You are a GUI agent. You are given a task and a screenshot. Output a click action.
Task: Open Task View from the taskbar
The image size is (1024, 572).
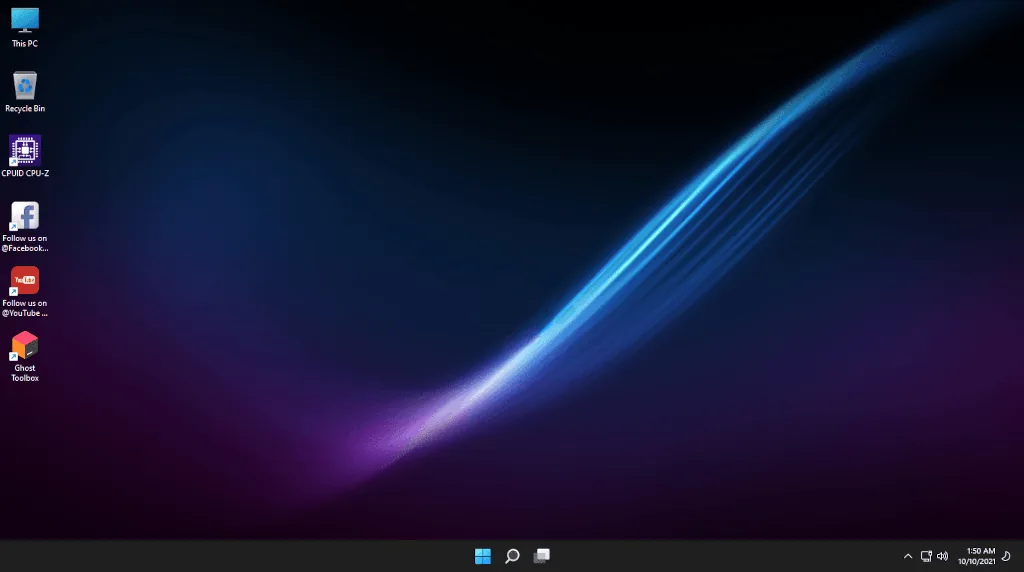point(541,556)
